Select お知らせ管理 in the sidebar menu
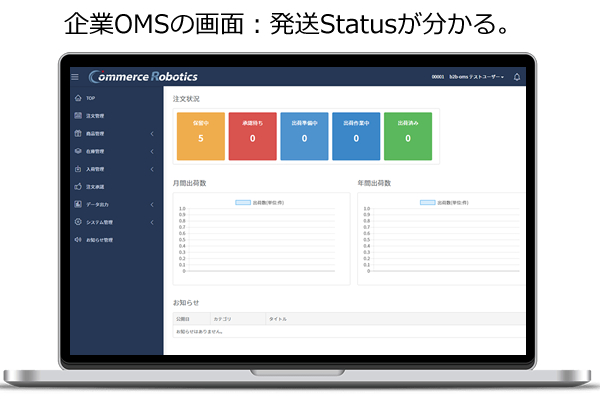Viewport: 600px width, 400px height. click(100, 240)
